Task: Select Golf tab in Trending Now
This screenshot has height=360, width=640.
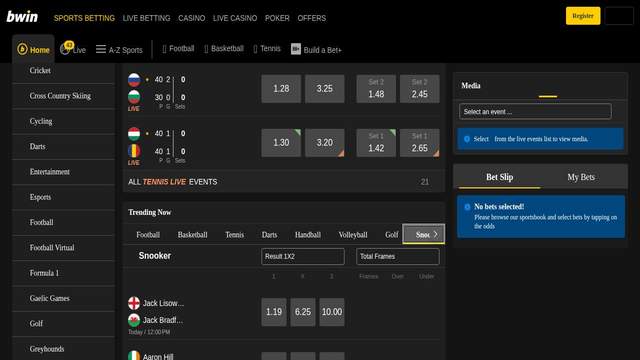Action: 391,235
